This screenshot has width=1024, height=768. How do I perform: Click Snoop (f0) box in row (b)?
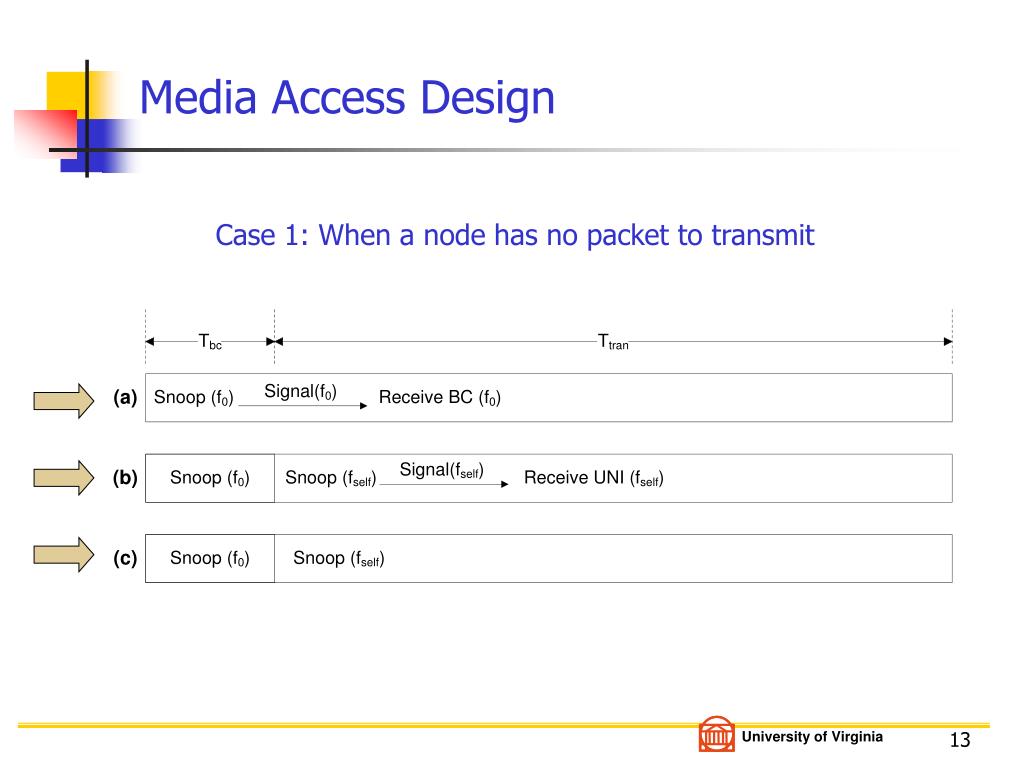coord(210,478)
